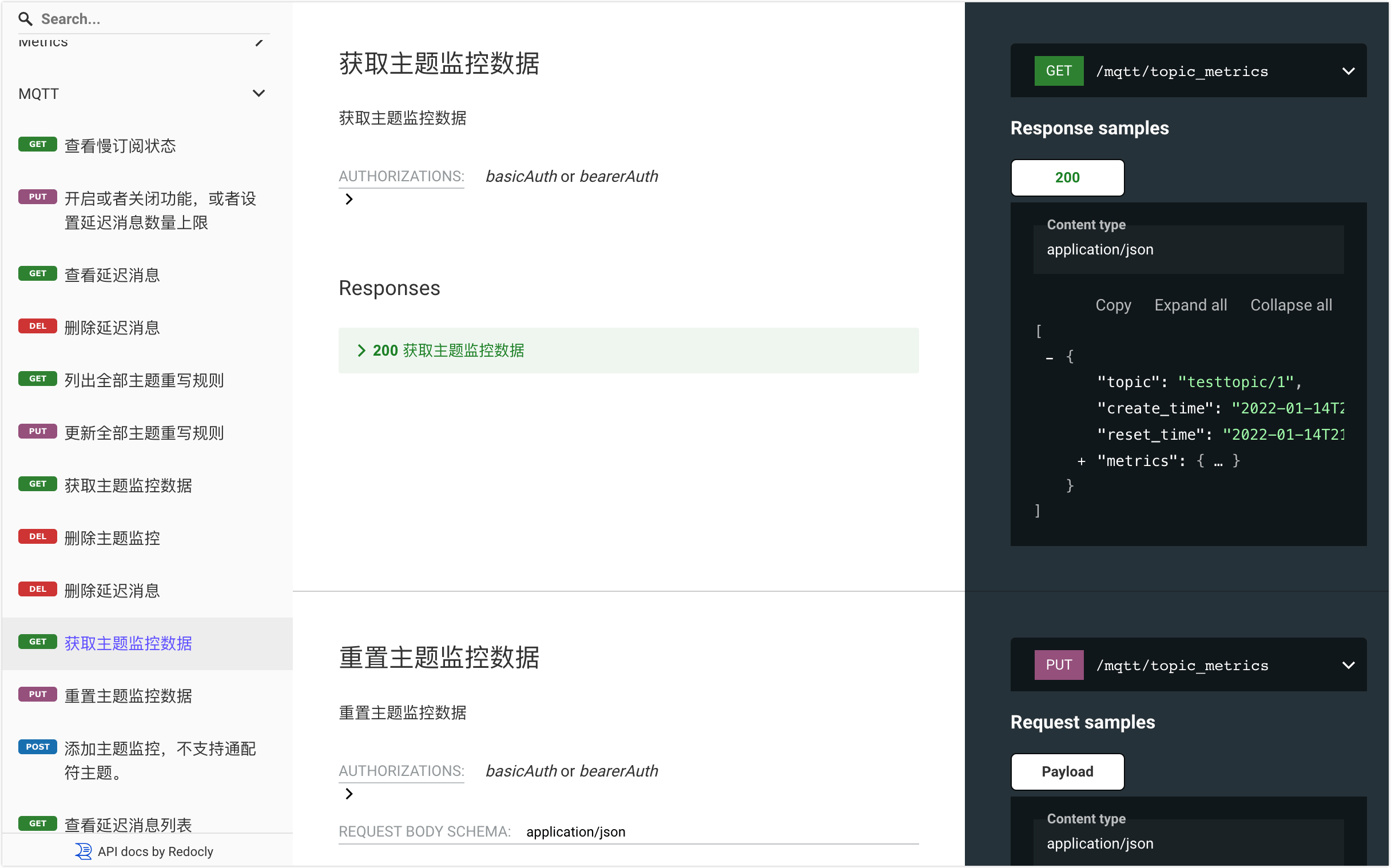
Task: Select the 200 response sample tab
Action: pos(1067,177)
